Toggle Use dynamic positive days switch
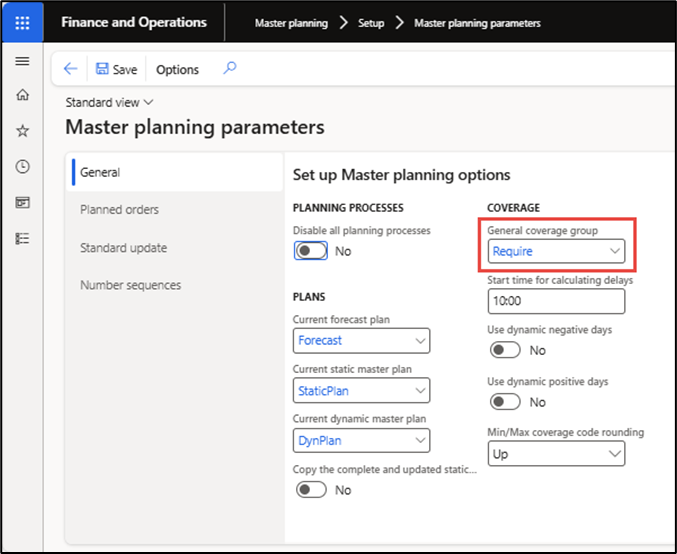 pyautogui.click(x=505, y=402)
